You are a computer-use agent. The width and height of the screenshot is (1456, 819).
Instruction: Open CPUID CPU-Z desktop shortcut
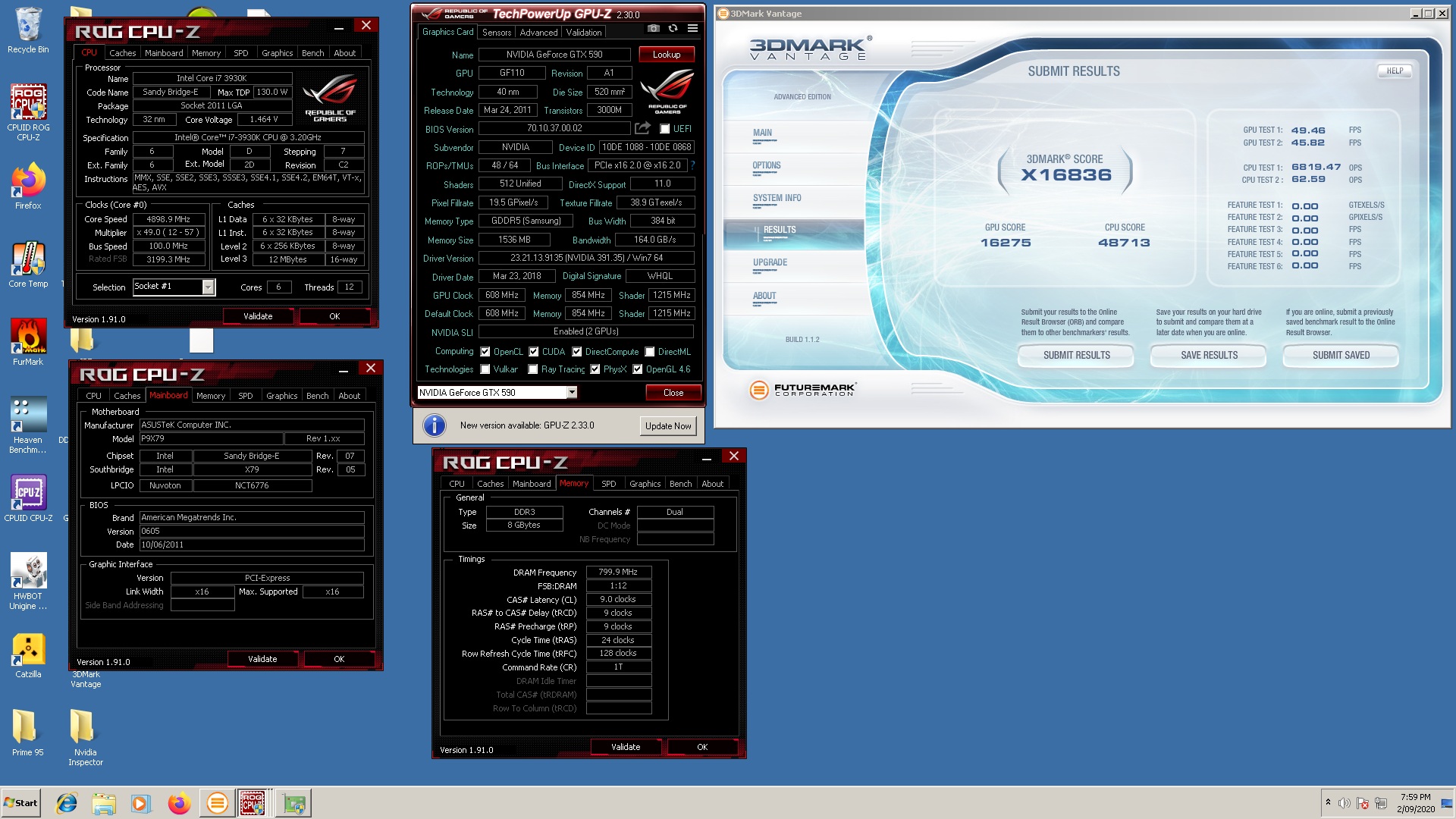[28, 498]
